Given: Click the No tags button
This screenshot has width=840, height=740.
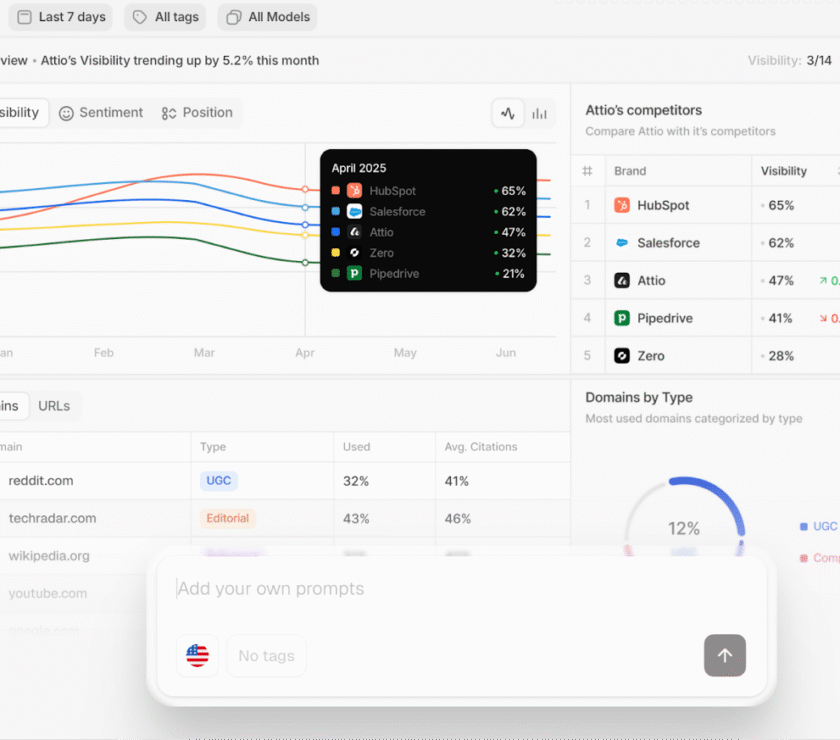Looking at the screenshot, I should [x=266, y=656].
